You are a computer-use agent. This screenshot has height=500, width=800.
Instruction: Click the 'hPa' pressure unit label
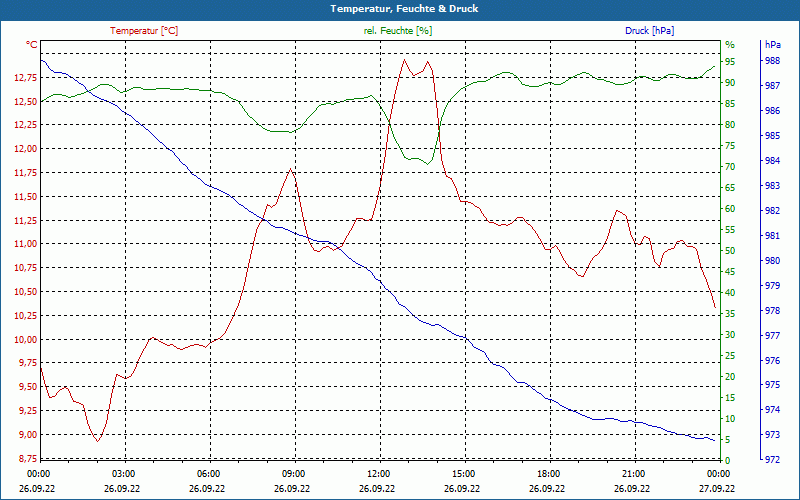click(x=772, y=45)
